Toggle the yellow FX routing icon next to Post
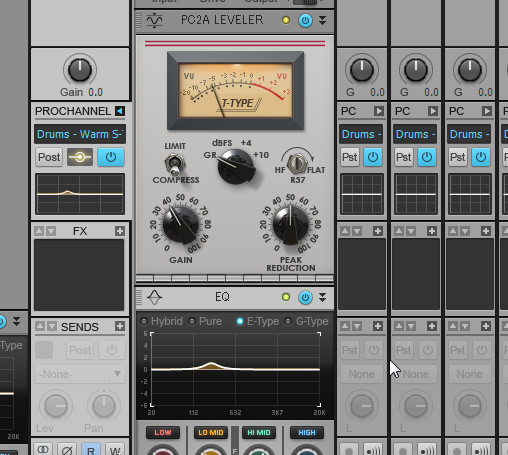This screenshot has height=455, width=508. [80, 157]
